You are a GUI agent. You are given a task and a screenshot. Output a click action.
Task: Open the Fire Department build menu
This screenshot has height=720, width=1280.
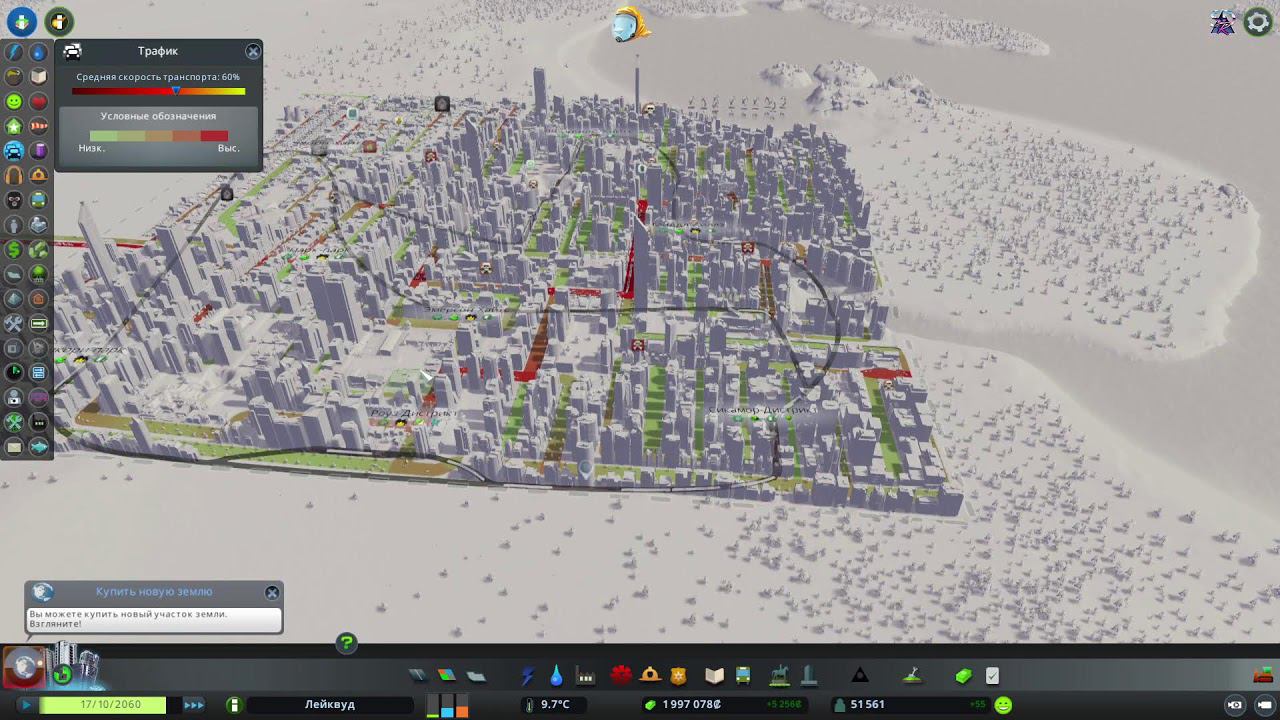[x=650, y=676]
